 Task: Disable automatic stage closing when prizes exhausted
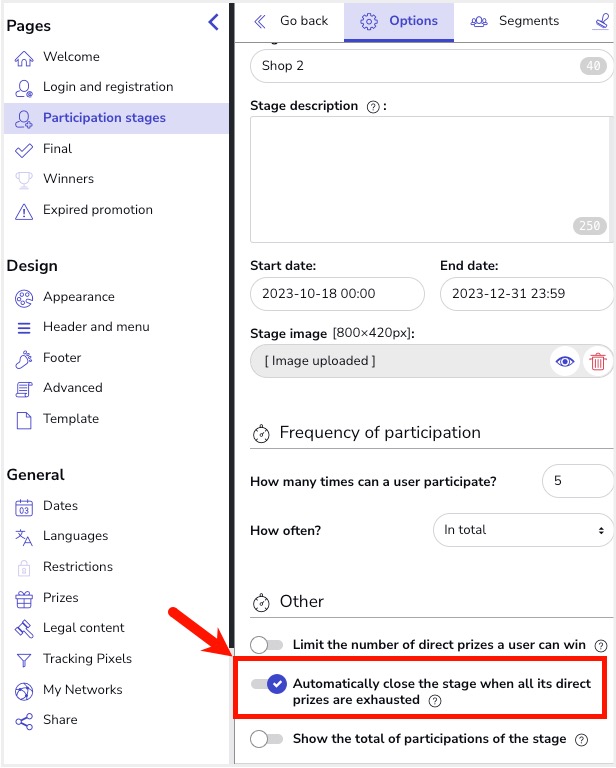coord(269,684)
